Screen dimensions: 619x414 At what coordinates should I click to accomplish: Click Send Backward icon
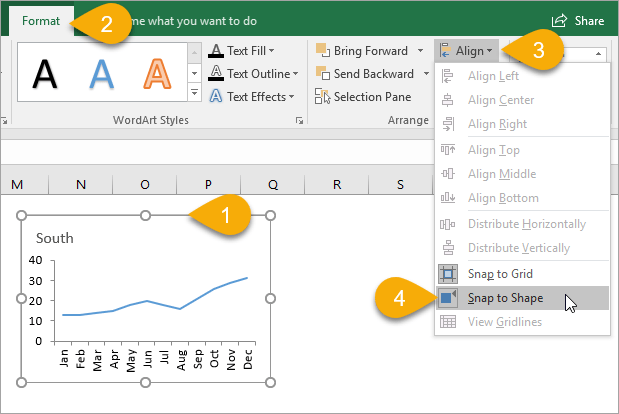pyautogui.click(x=322, y=74)
